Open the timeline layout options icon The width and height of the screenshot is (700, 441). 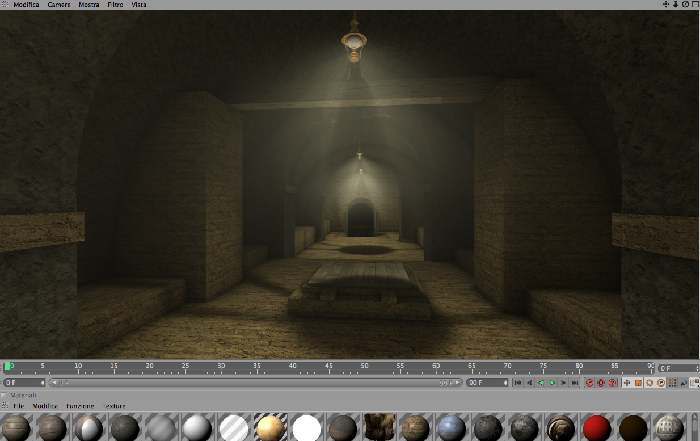click(x=695, y=383)
